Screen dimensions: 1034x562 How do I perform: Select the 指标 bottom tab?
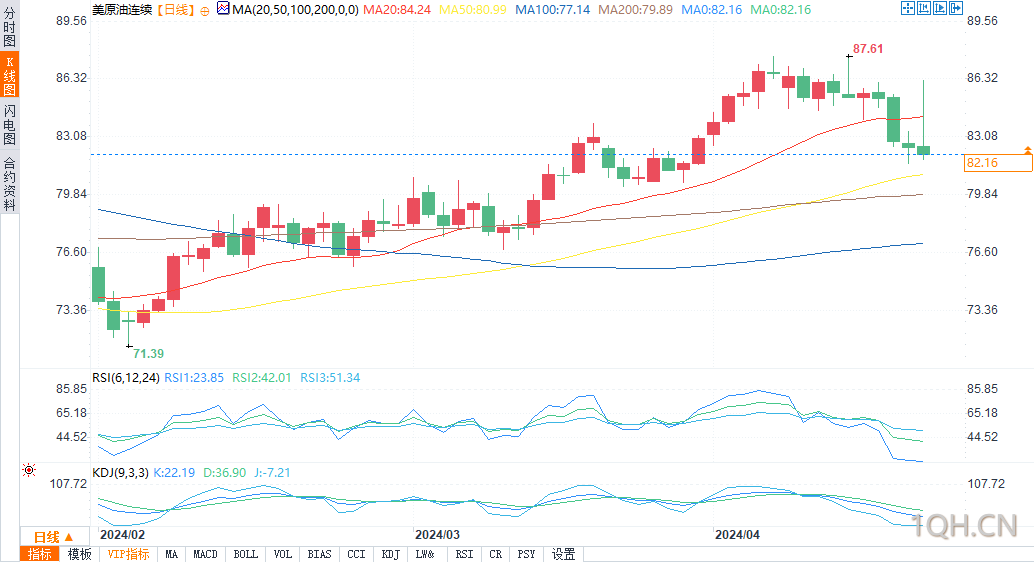click(x=40, y=554)
